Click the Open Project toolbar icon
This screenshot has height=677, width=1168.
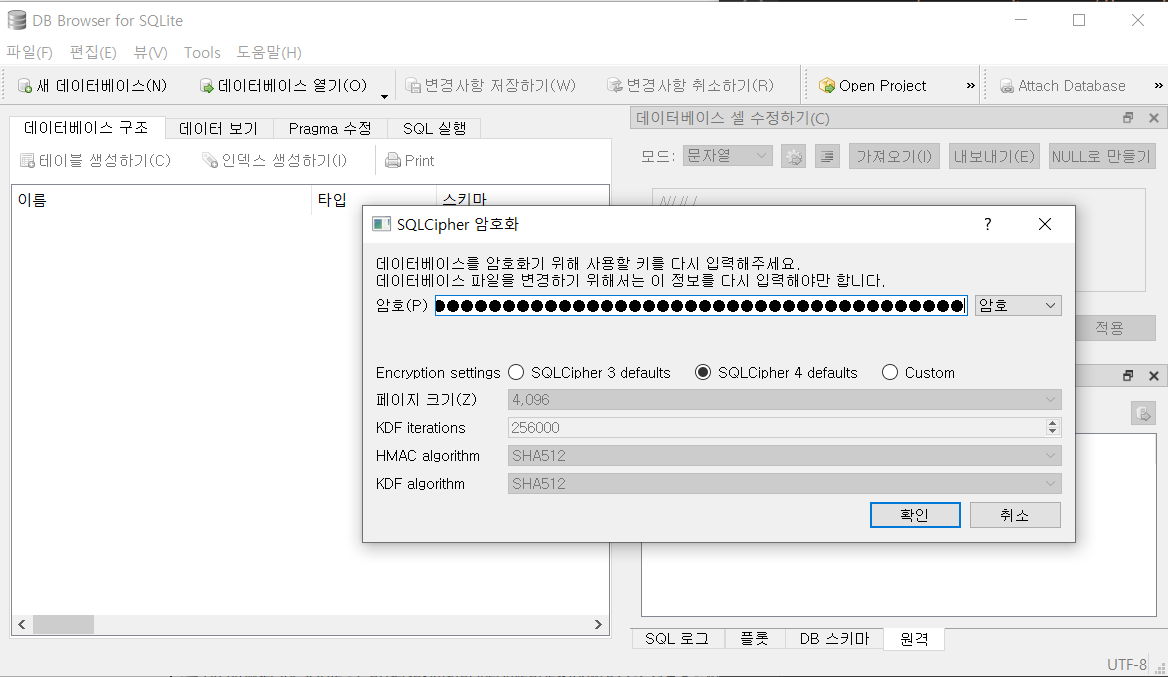(826, 86)
